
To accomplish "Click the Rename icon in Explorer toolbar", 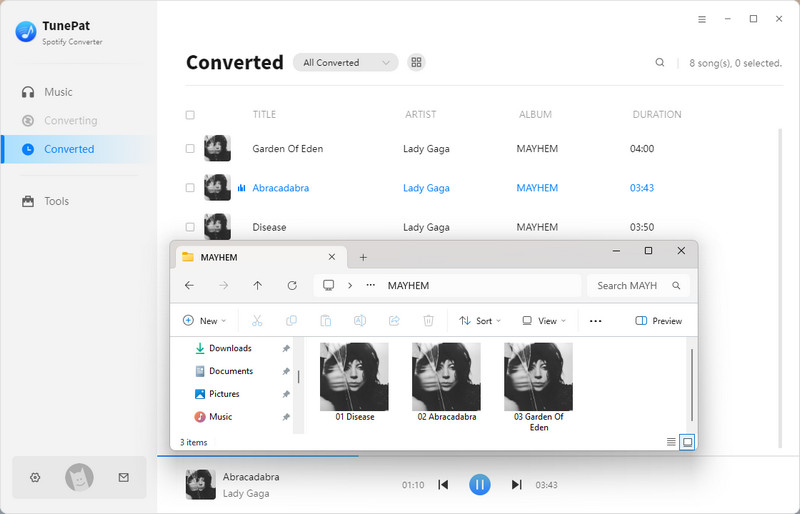I will coord(360,321).
